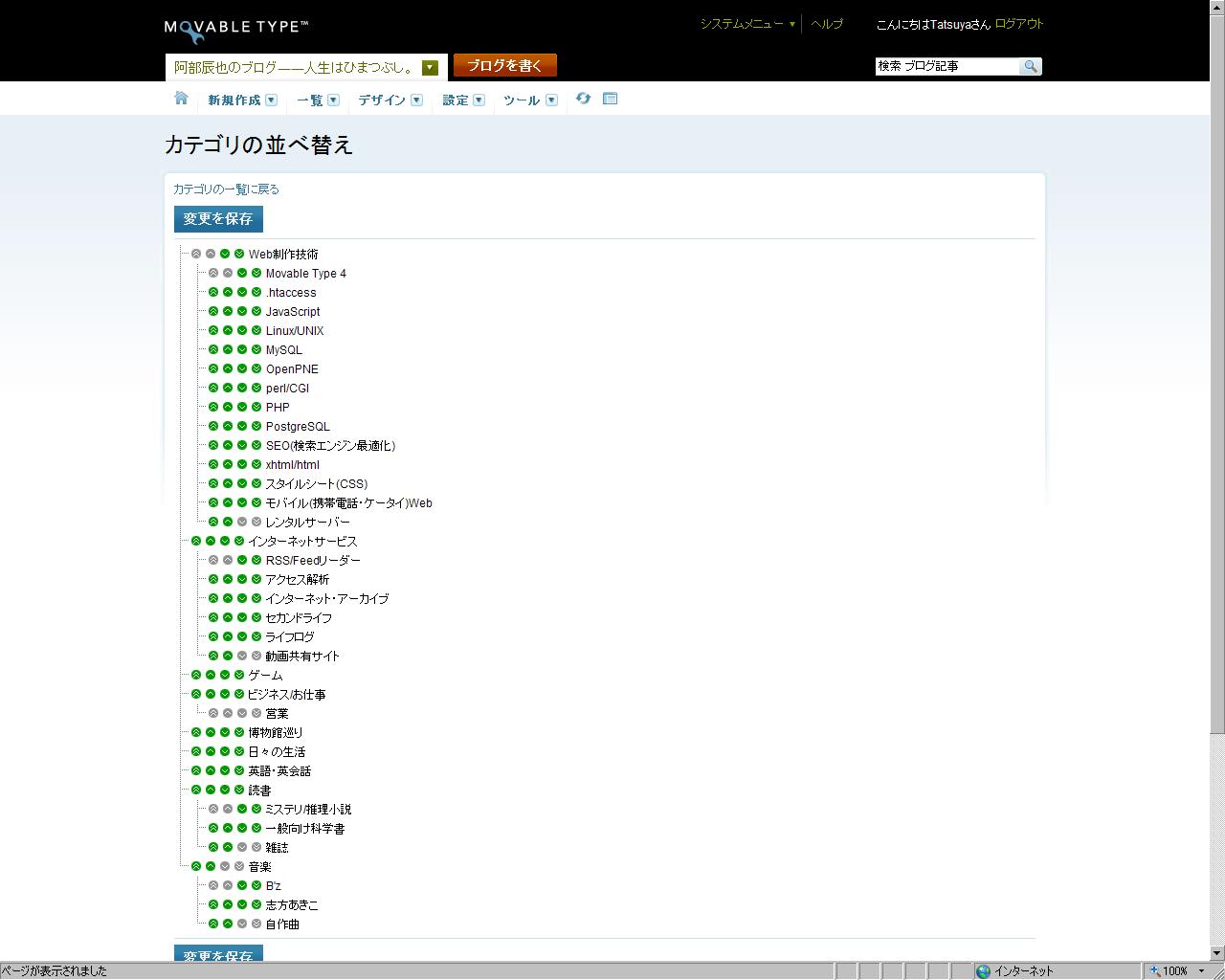This screenshot has height=980, width=1225.
Task: Move SEO(検索エンジン最適化) up one position
Action: [x=228, y=445]
